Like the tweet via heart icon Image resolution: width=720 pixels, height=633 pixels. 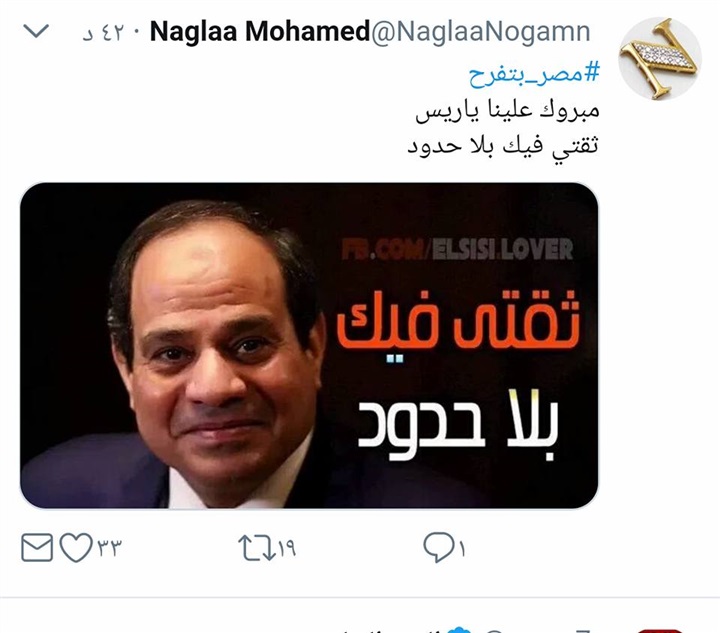[x=76, y=547]
